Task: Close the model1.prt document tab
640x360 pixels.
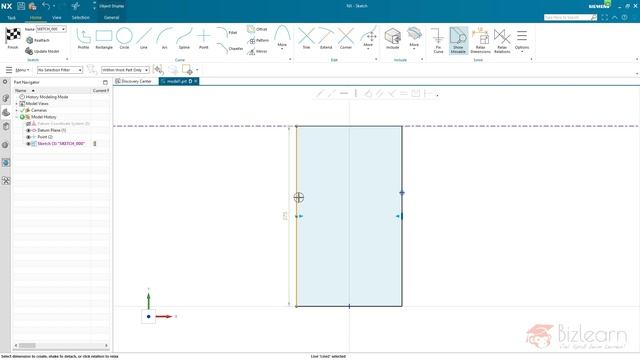Action: [196, 81]
